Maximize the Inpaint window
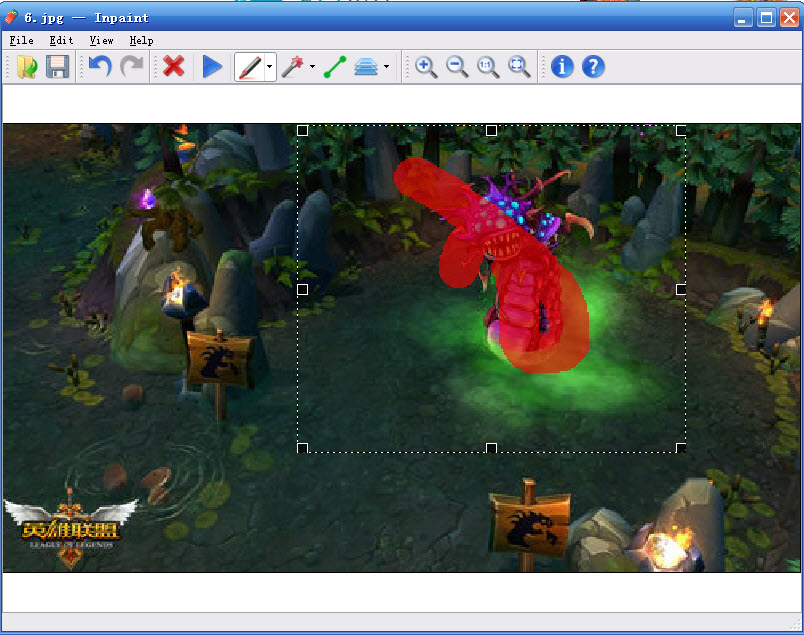 767,18
